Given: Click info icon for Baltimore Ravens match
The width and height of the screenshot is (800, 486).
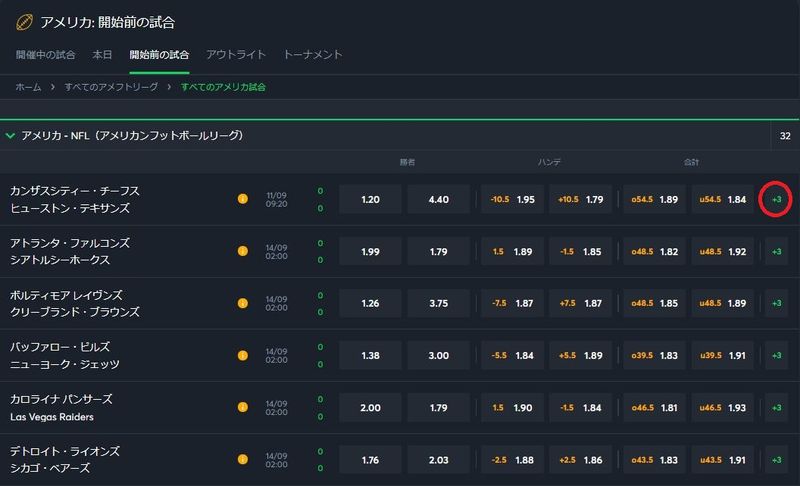Looking at the screenshot, I should [242, 303].
